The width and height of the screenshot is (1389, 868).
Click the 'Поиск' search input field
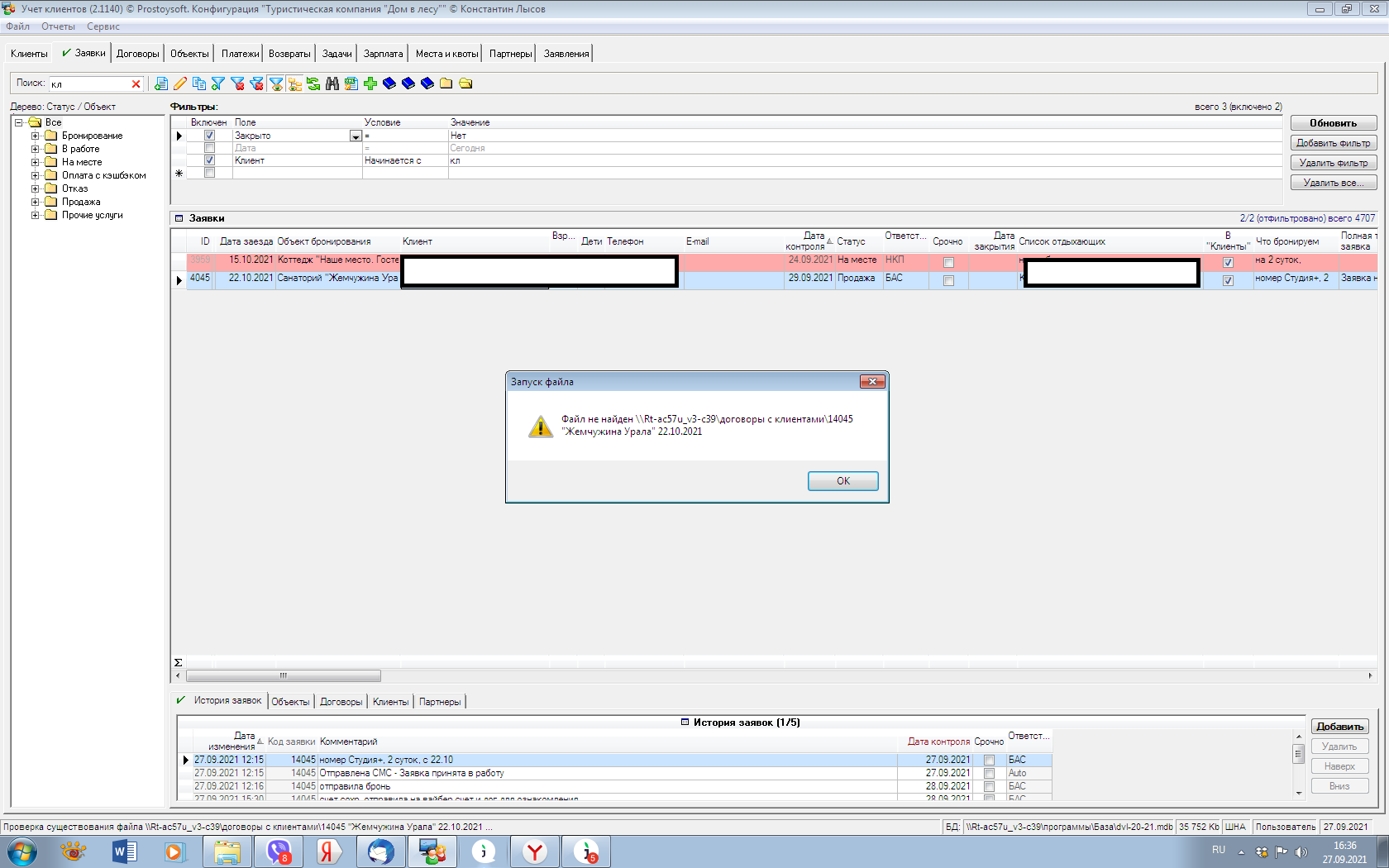pos(89,83)
